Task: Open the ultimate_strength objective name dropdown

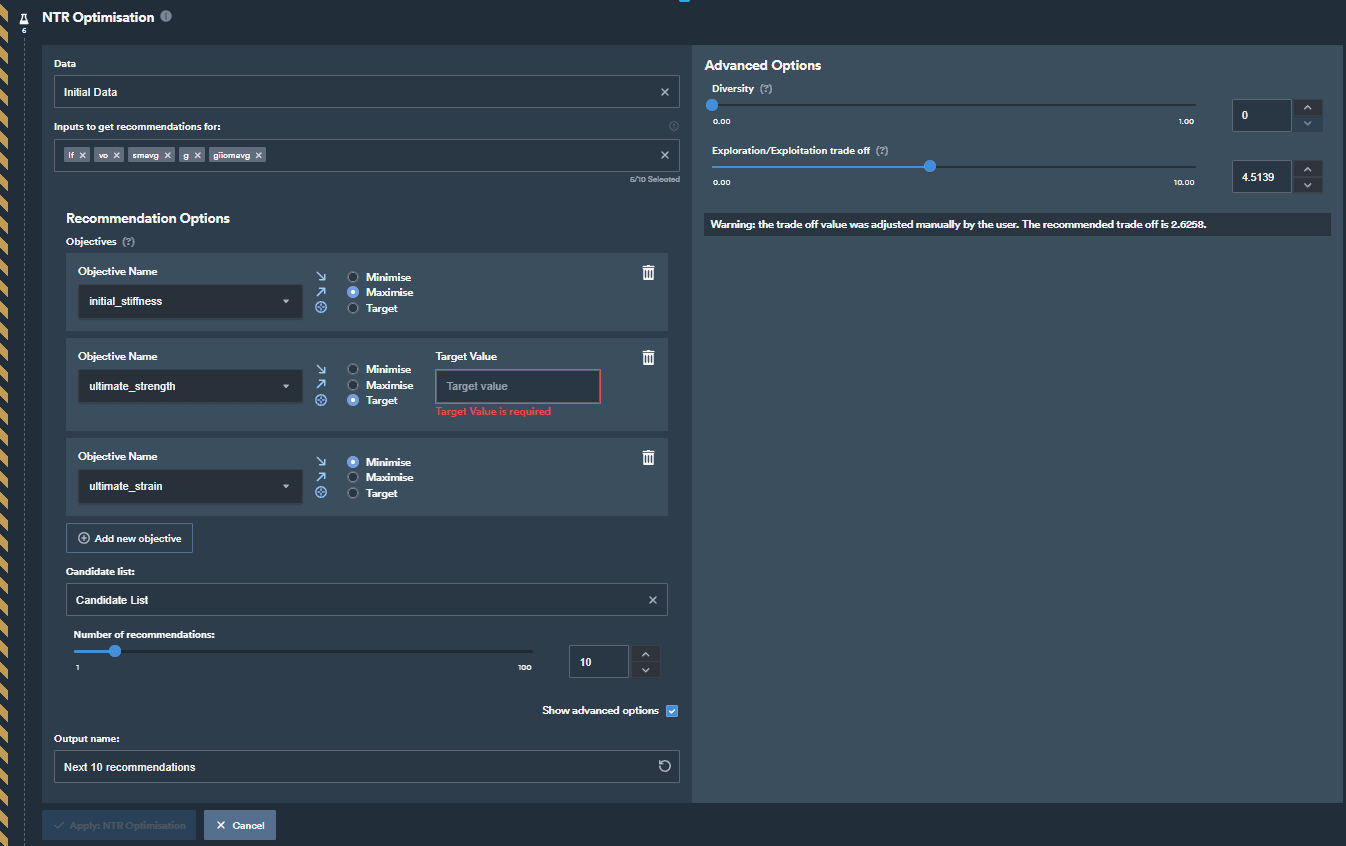Action: pos(190,386)
